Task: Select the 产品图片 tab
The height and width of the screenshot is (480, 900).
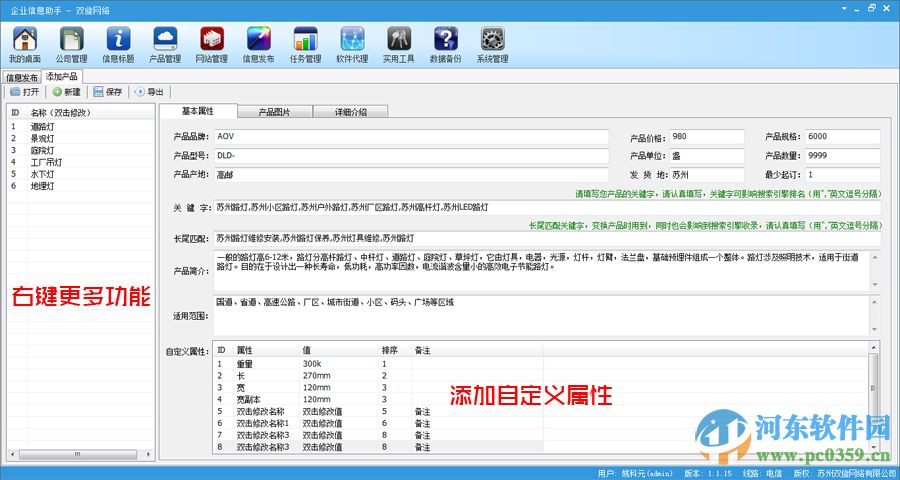Action: tap(274, 112)
